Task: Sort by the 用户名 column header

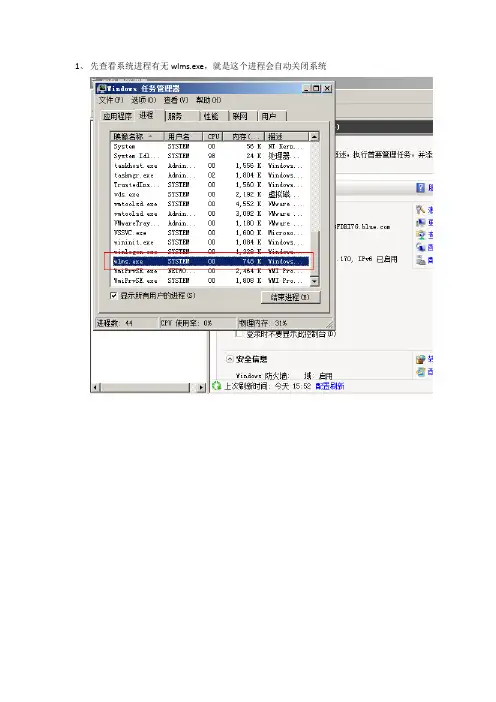Action: [x=184, y=136]
